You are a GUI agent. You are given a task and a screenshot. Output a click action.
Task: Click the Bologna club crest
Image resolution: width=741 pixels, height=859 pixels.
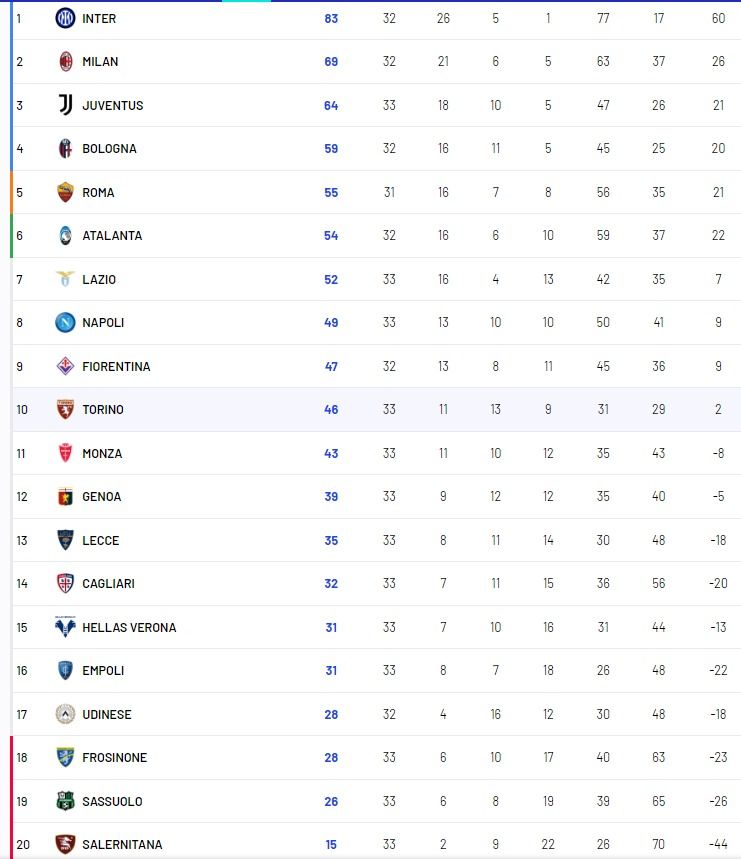coord(65,148)
